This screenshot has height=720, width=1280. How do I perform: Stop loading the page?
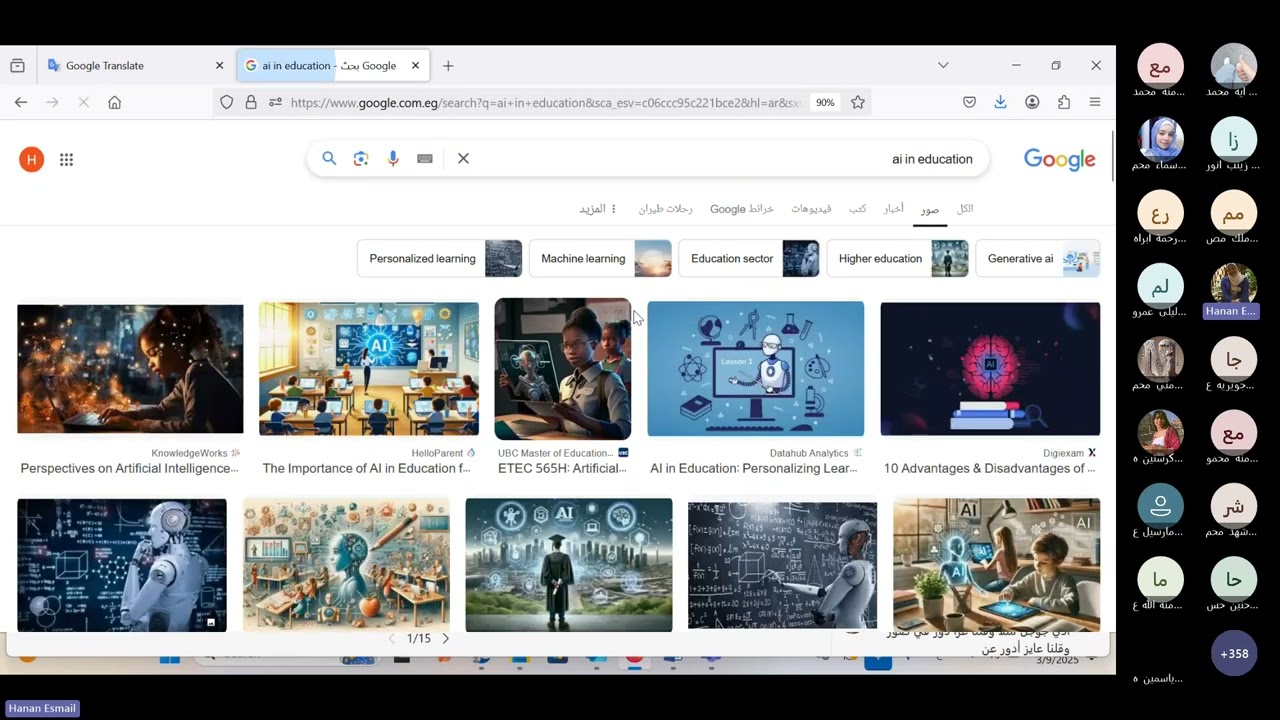[84, 102]
